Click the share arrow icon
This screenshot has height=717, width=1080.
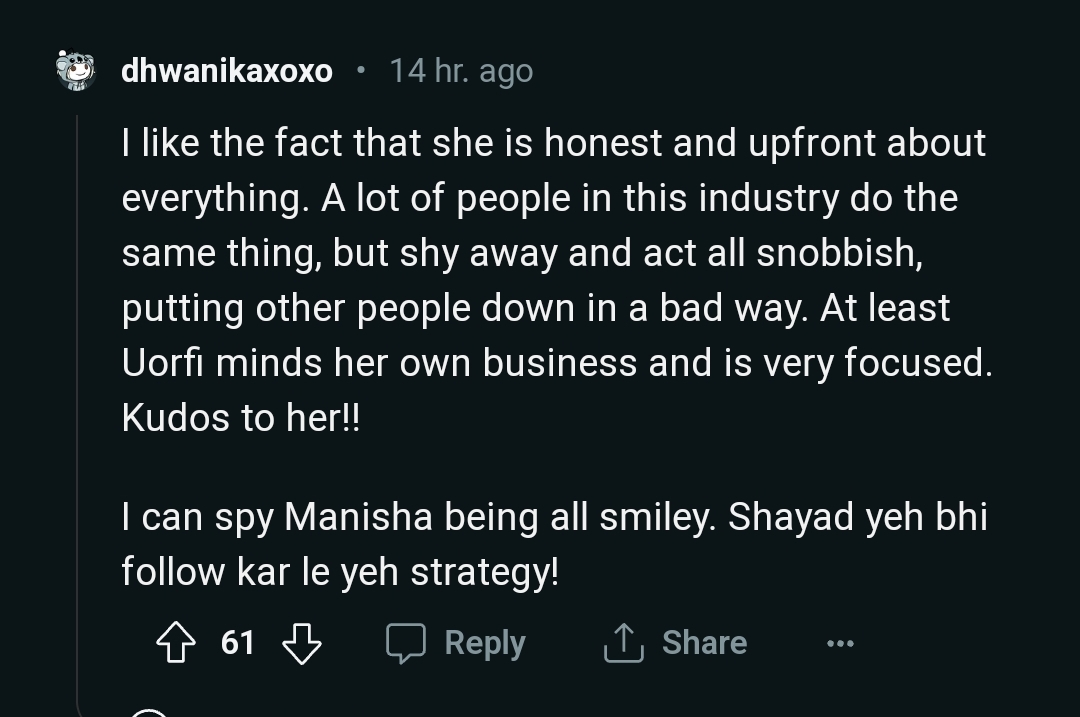pos(621,643)
